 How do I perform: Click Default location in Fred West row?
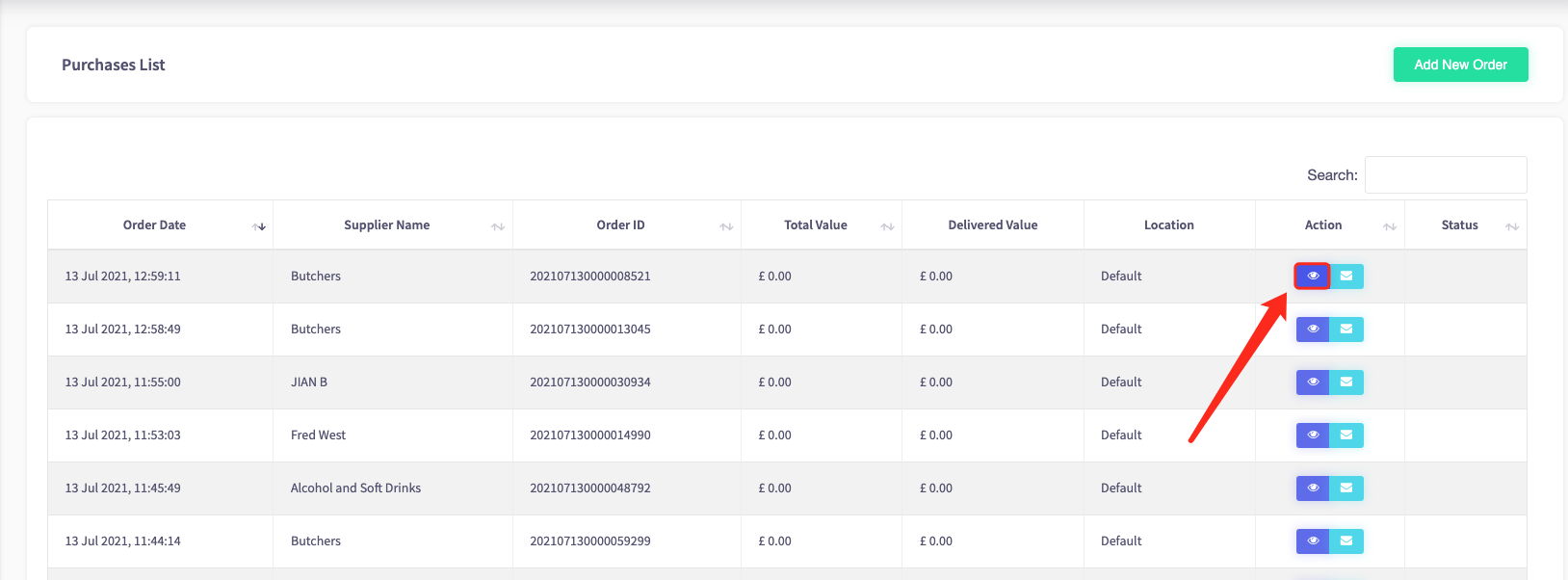point(1121,435)
